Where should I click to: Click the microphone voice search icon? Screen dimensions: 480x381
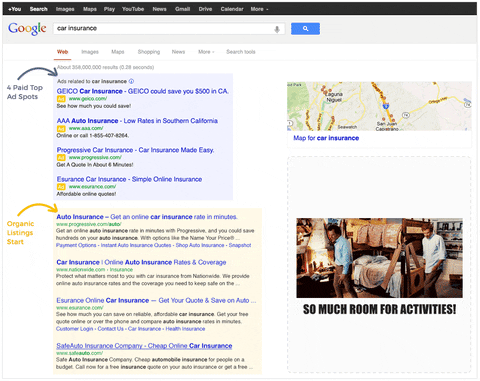[x=277, y=29]
